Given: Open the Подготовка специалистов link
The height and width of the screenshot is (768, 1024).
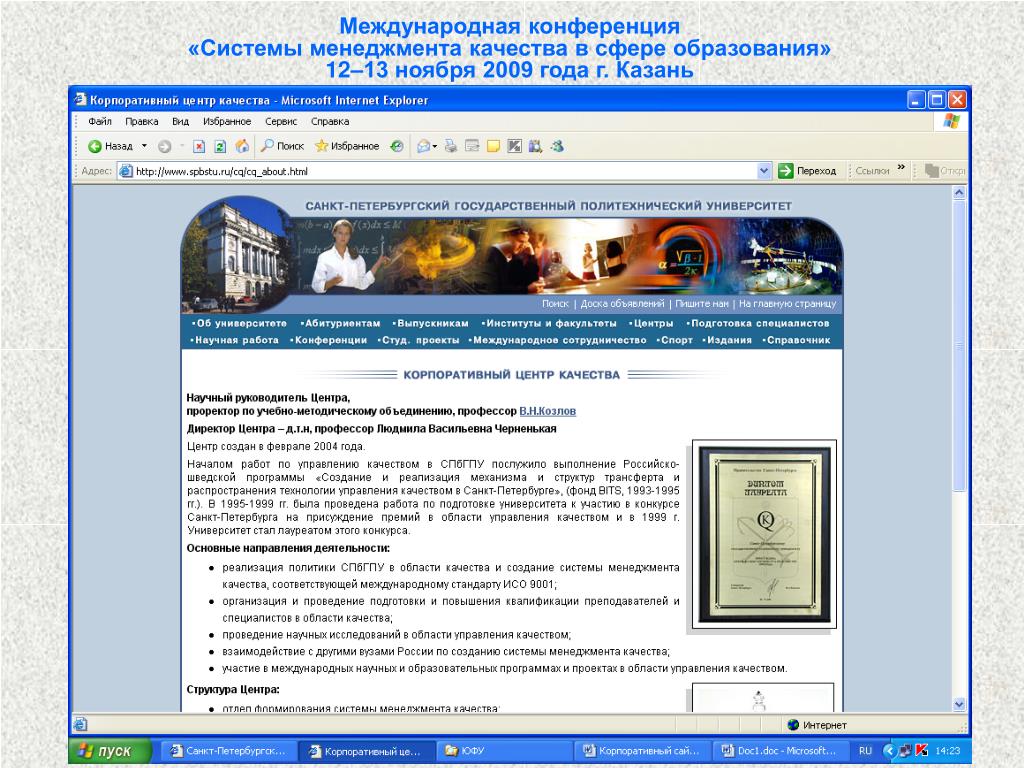Looking at the screenshot, I should point(760,323).
